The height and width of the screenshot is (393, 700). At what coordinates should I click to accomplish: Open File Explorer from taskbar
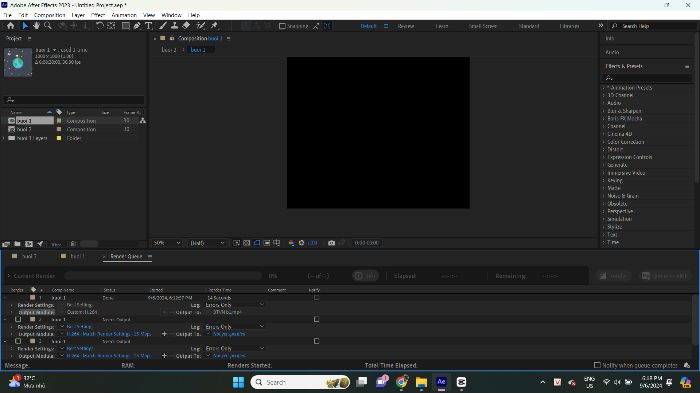pyautogui.click(x=421, y=382)
